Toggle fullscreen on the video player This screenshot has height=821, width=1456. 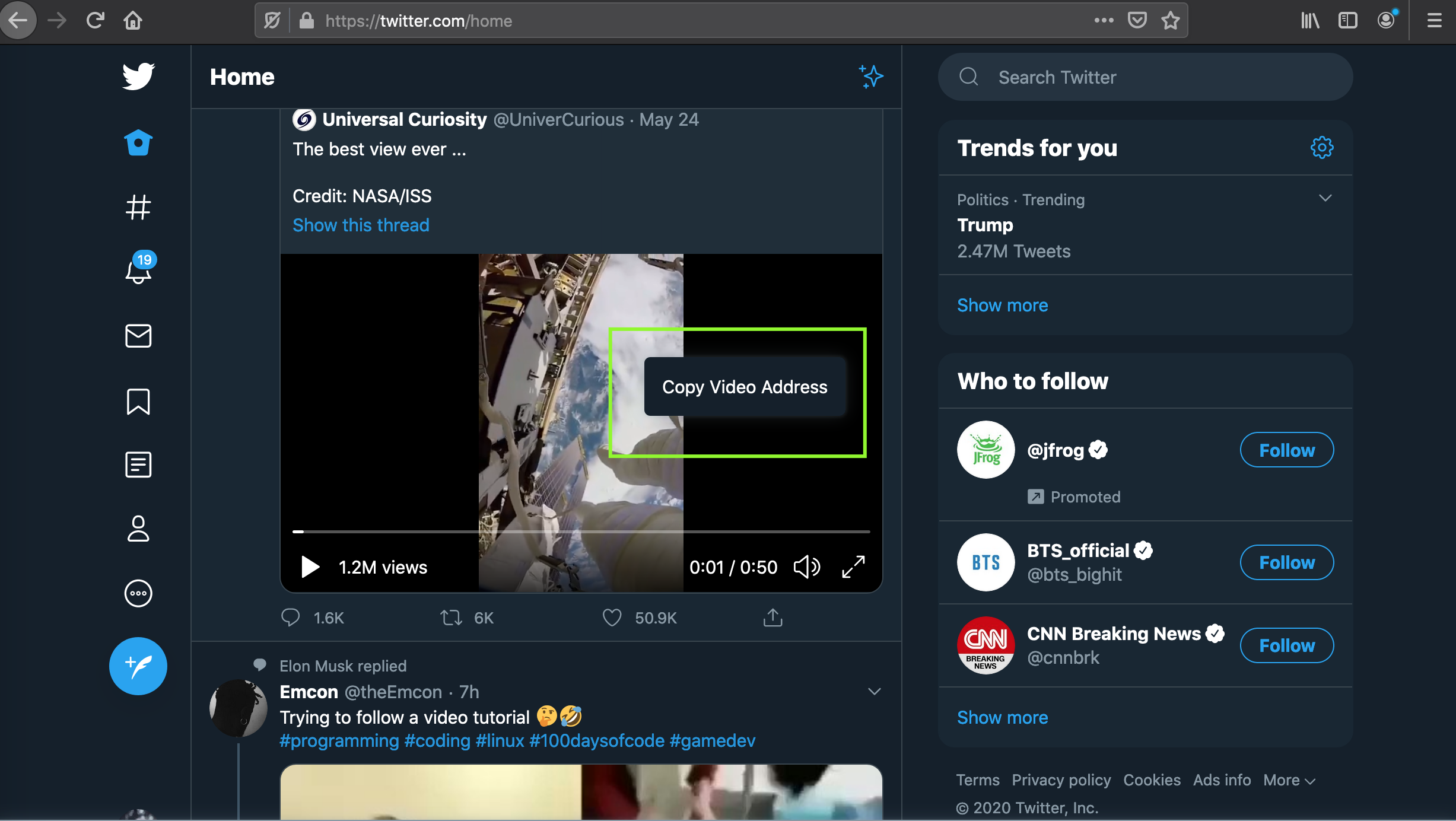853,567
